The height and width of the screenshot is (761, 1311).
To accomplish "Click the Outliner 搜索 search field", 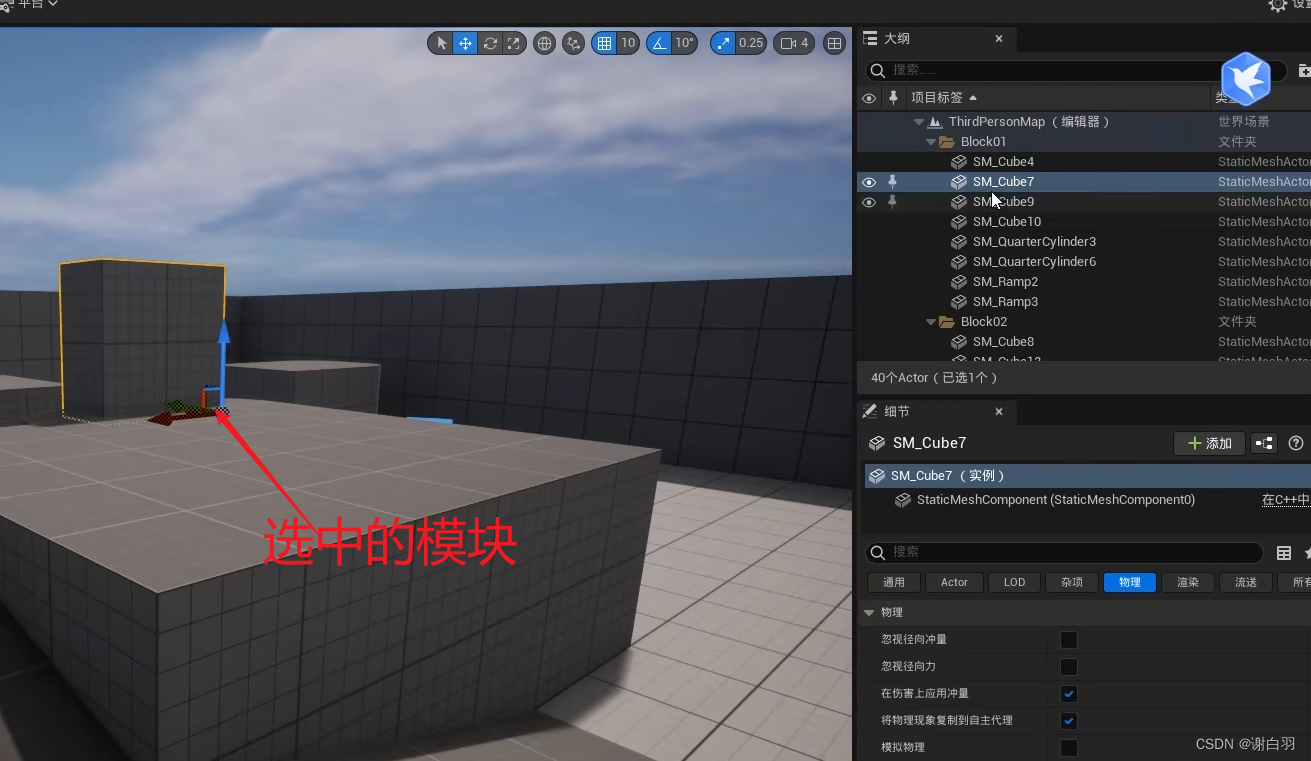I will click(x=1075, y=70).
